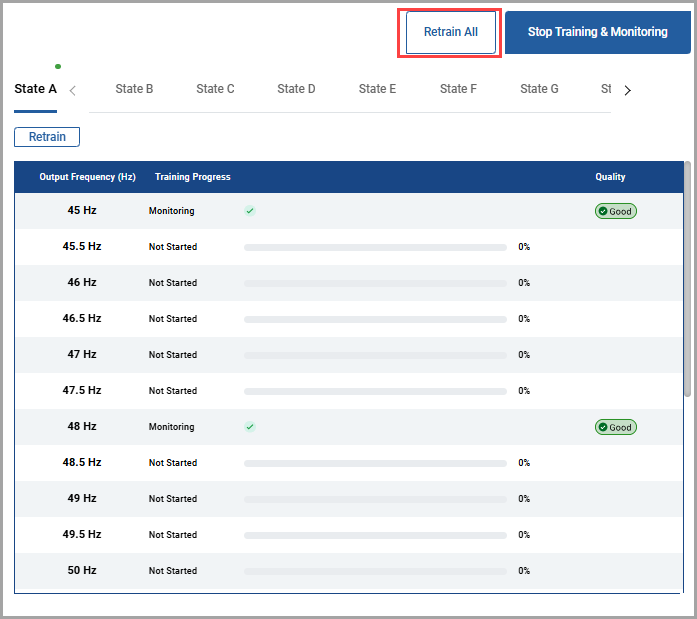The width and height of the screenshot is (697, 619).
Task: Switch to the State G tab
Action: coord(539,89)
